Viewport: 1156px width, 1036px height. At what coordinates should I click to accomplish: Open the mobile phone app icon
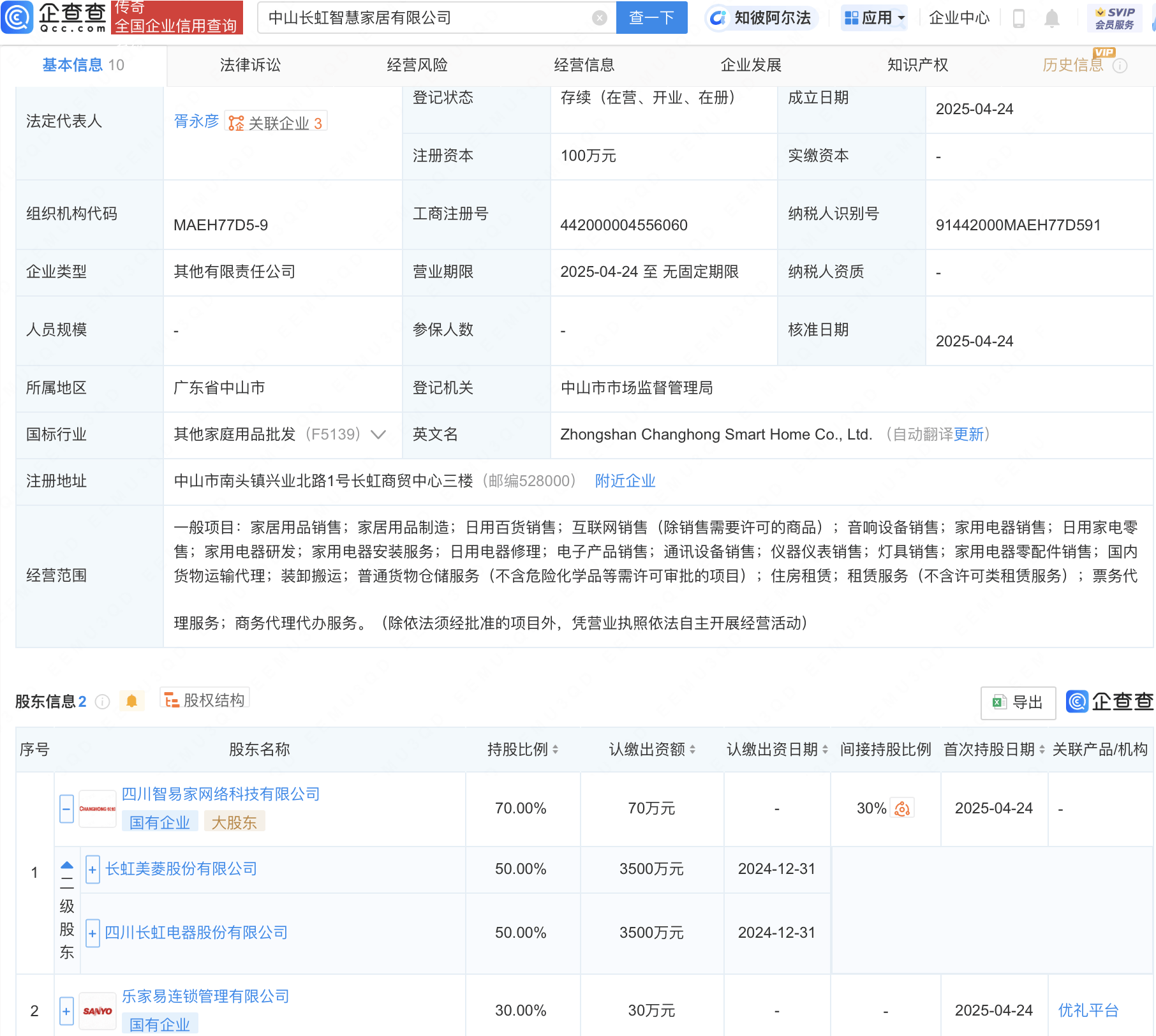pos(1019,18)
